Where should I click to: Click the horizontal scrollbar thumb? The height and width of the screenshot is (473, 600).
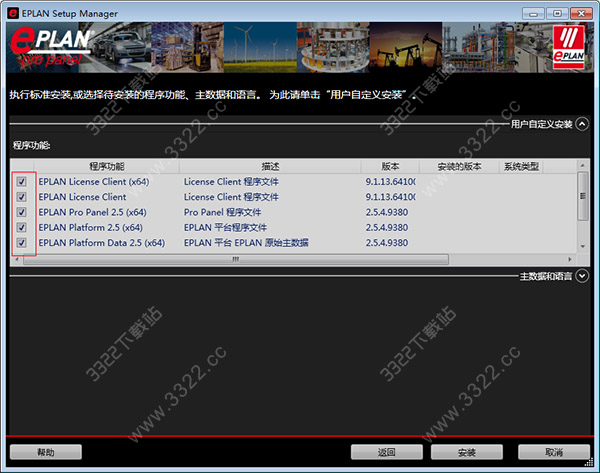236,259
